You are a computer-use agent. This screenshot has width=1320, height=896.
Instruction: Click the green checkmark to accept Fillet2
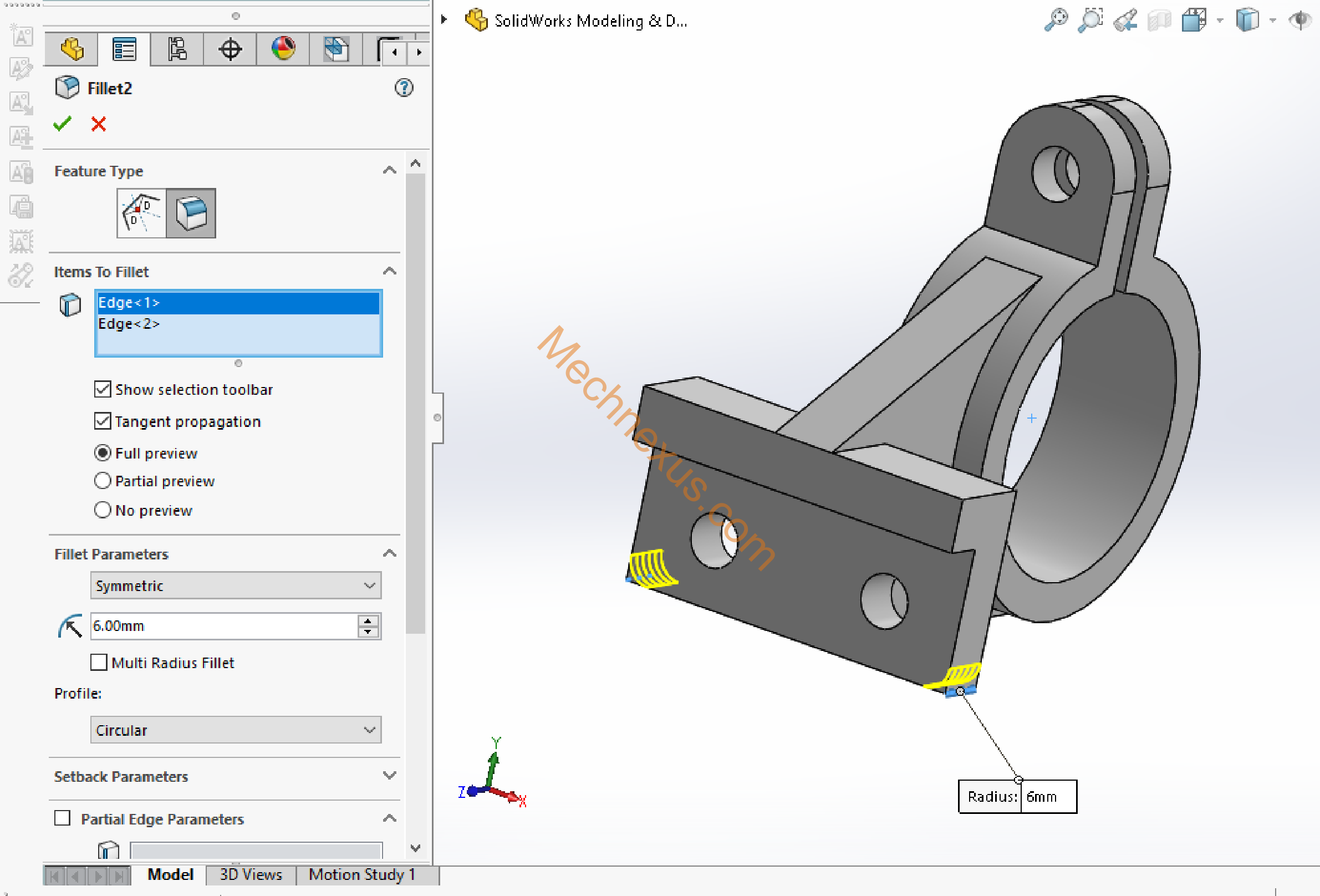(62, 123)
